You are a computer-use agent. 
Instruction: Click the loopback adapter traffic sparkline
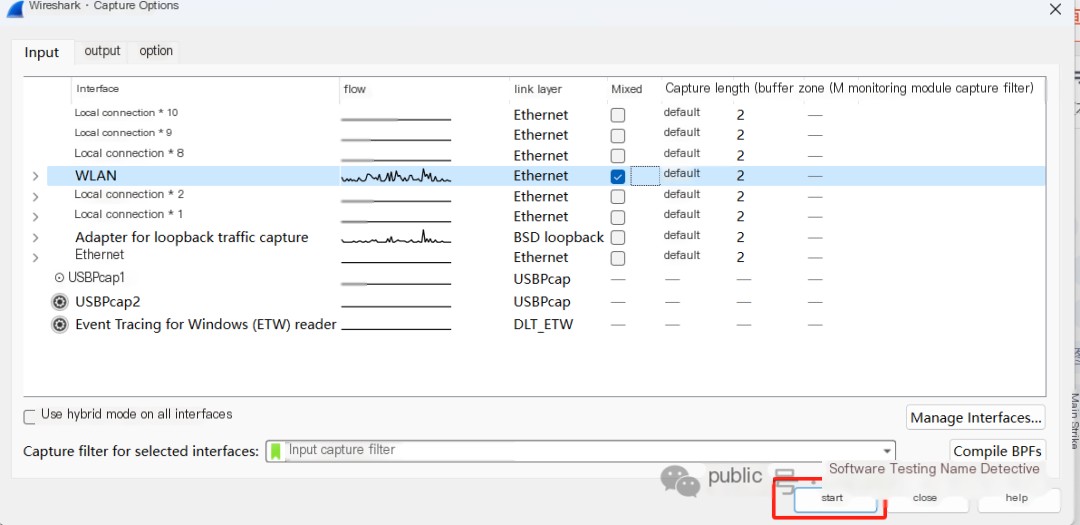396,238
